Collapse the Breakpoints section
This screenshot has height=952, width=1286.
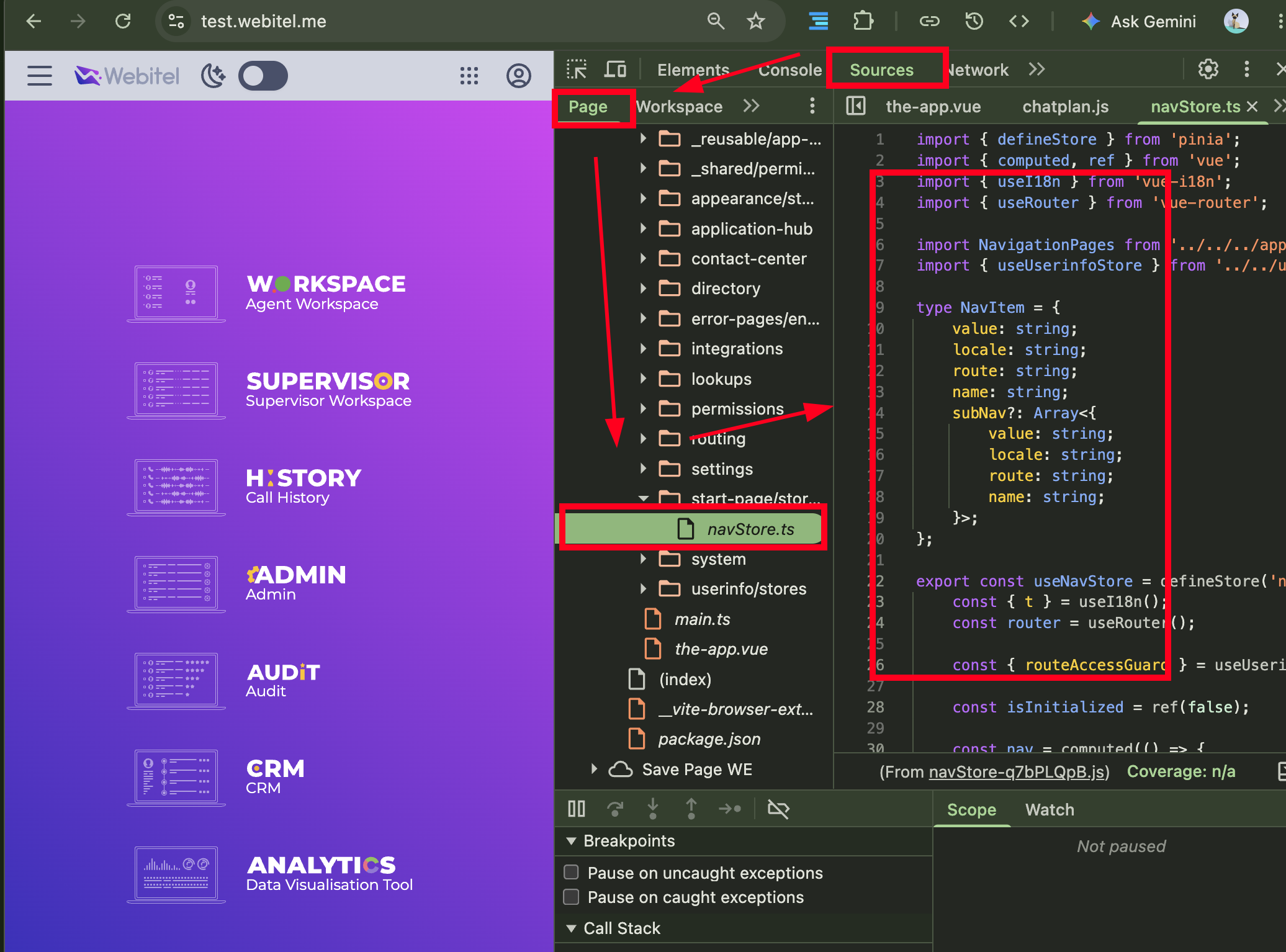point(571,841)
